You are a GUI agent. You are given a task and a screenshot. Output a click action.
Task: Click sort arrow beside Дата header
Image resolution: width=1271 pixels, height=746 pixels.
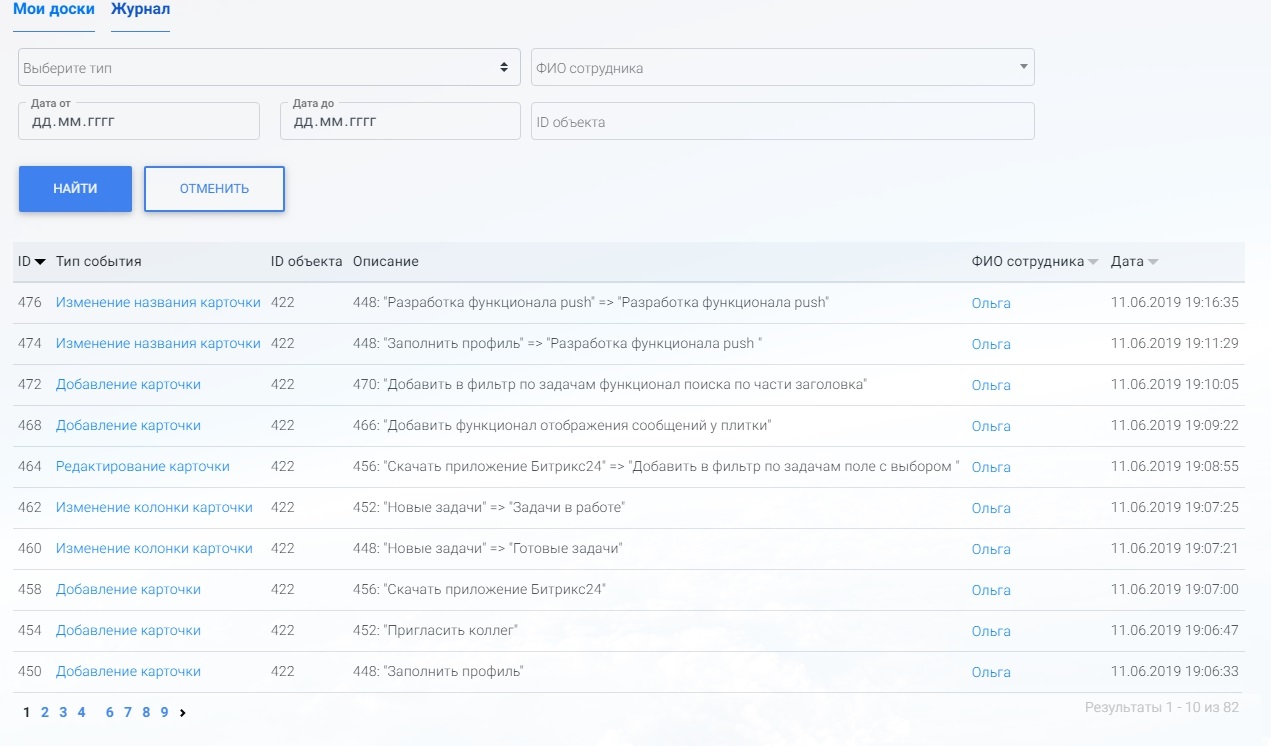coord(1153,262)
